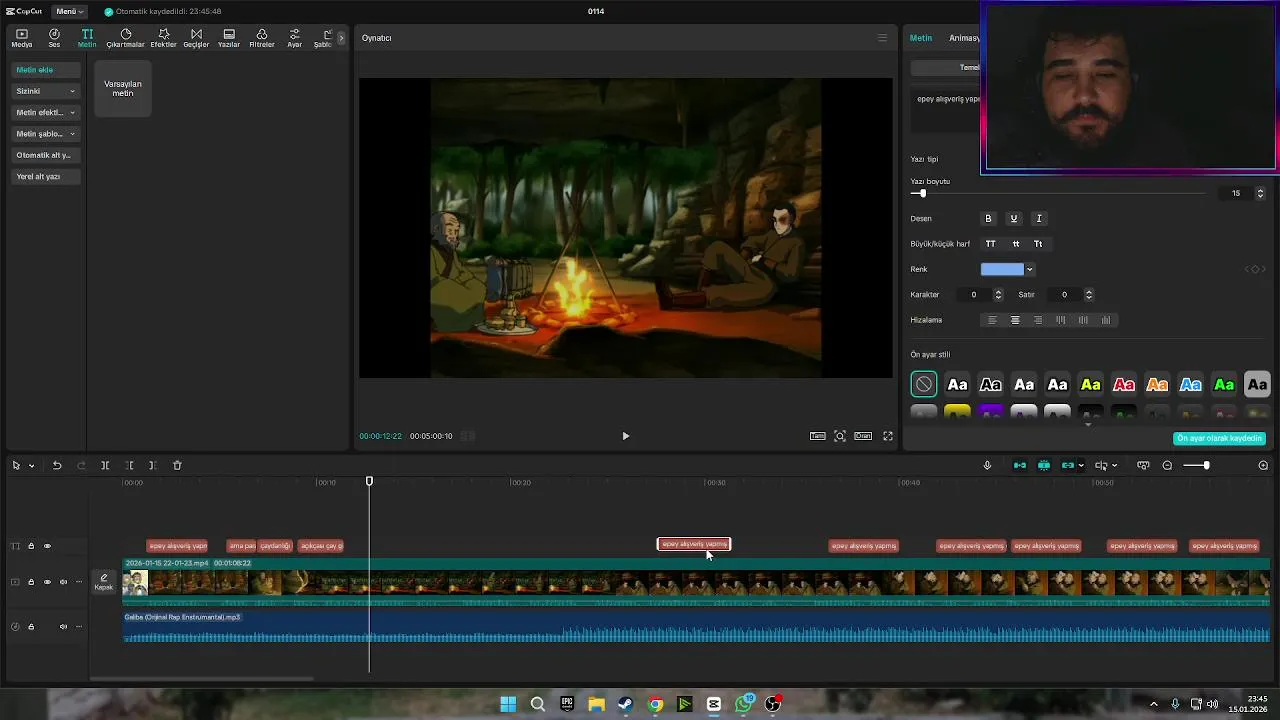The image size is (1280, 720).
Task: Open the preview axis dropdown arrow
Action: 1114,465
